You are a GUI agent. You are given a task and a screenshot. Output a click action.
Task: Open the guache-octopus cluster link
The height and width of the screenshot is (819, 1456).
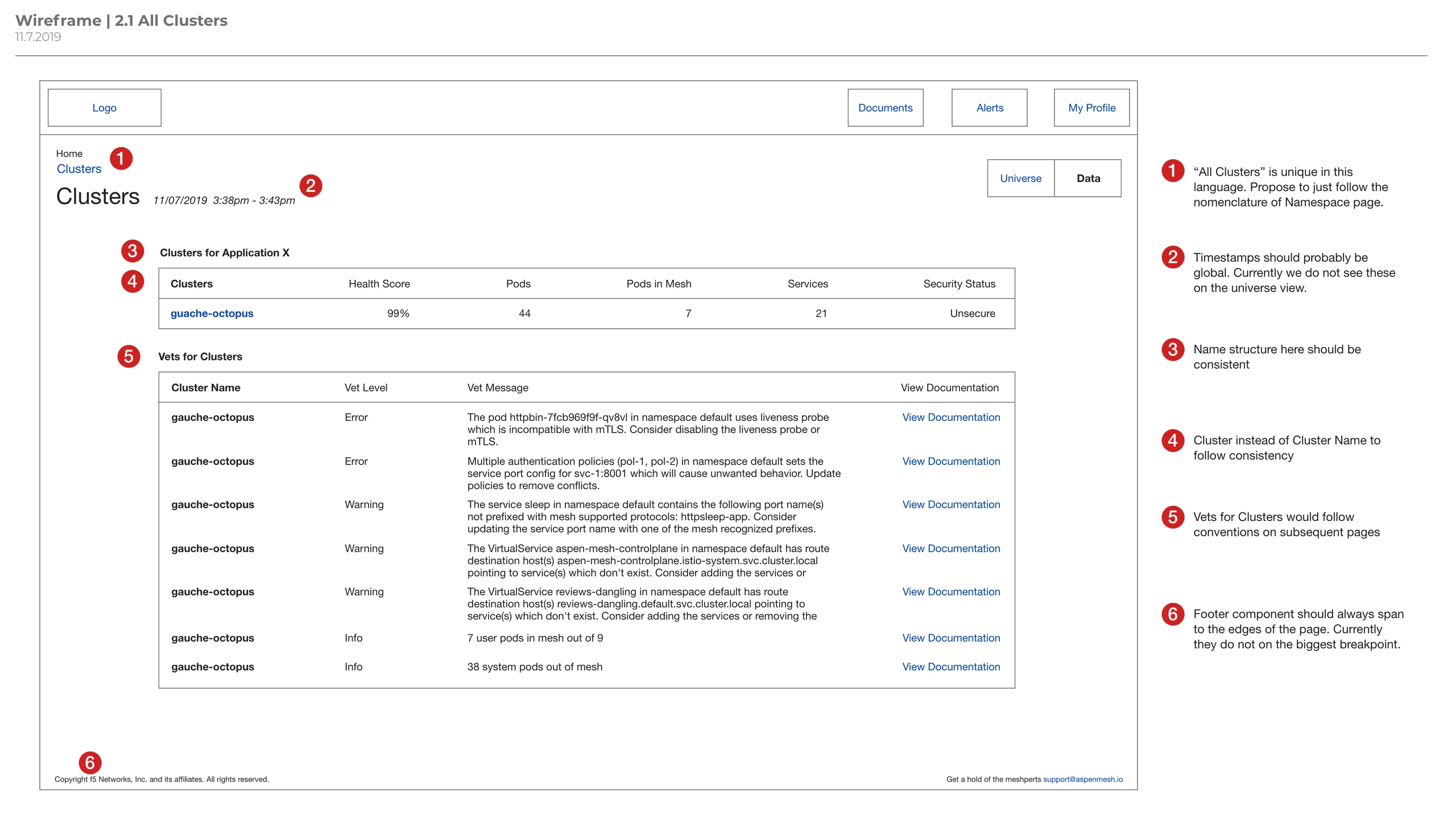(x=212, y=313)
